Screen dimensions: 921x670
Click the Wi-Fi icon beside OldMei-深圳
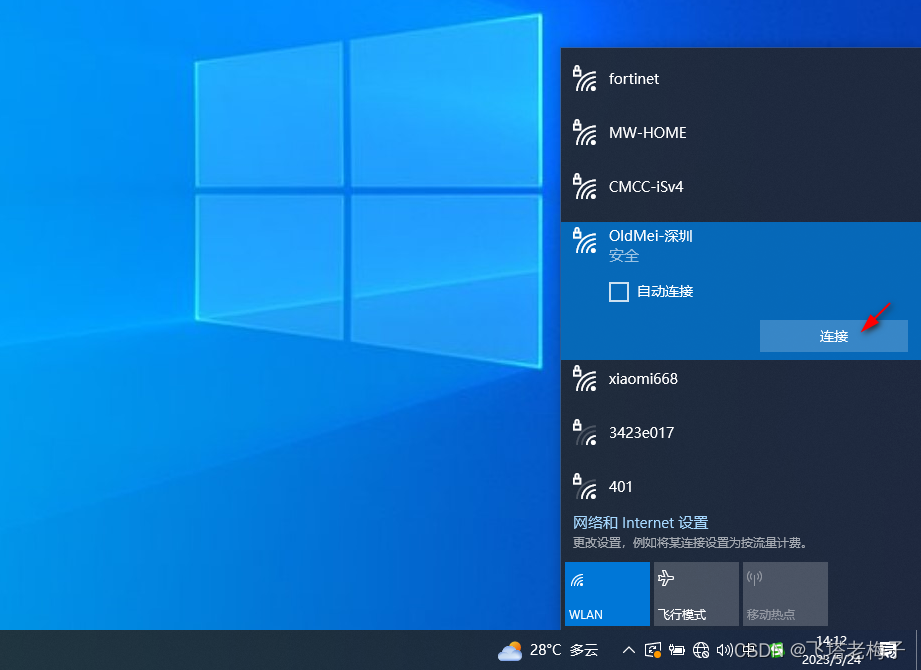click(585, 240)
